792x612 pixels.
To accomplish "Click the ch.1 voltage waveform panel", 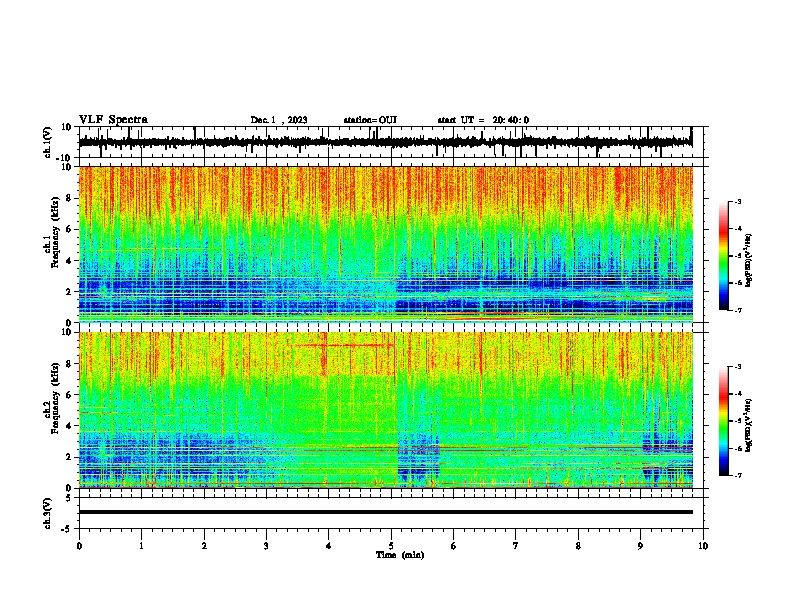I will (x=391, y=142).
